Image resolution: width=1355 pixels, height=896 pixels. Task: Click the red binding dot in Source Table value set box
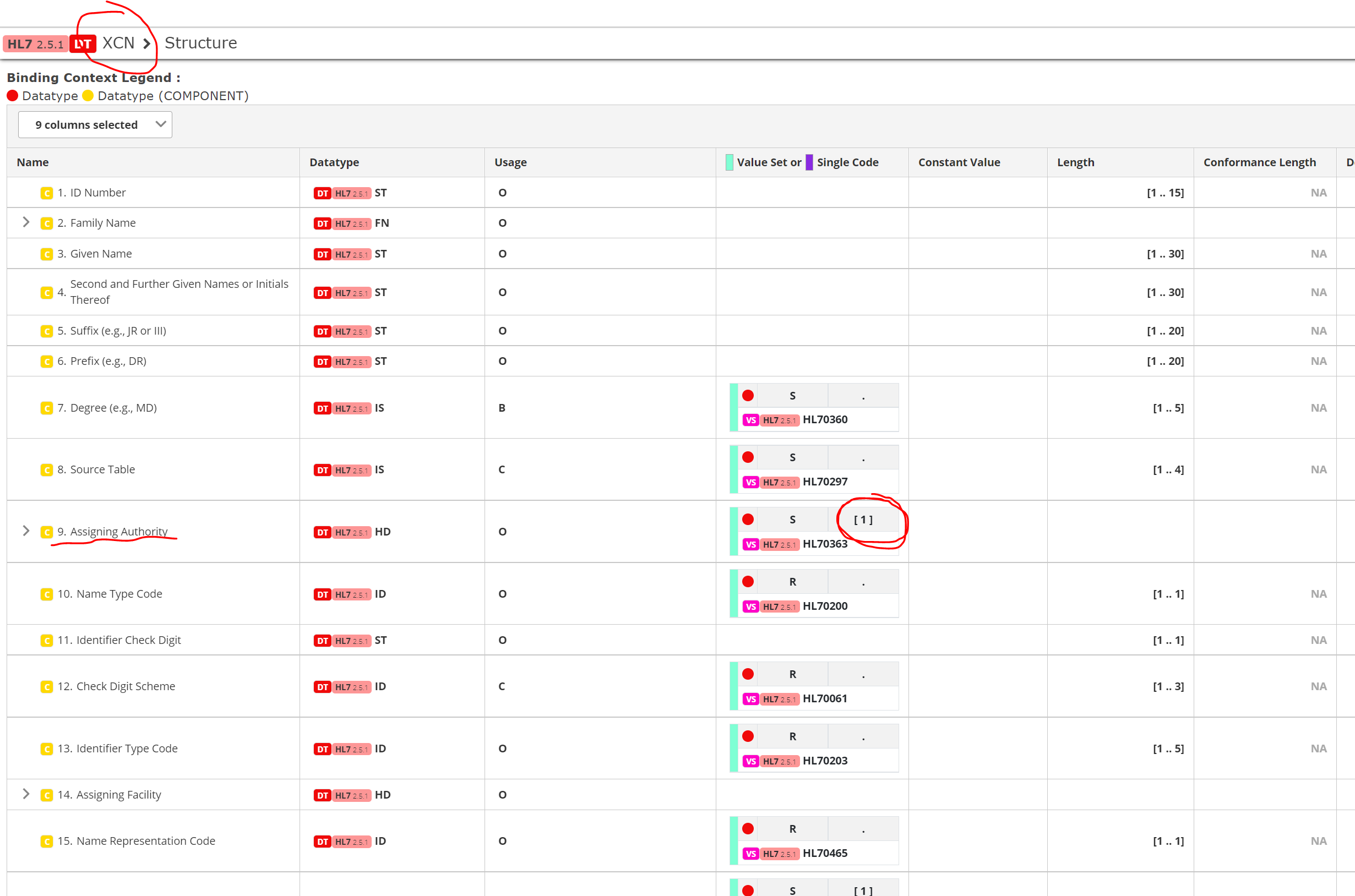point(748,457)
